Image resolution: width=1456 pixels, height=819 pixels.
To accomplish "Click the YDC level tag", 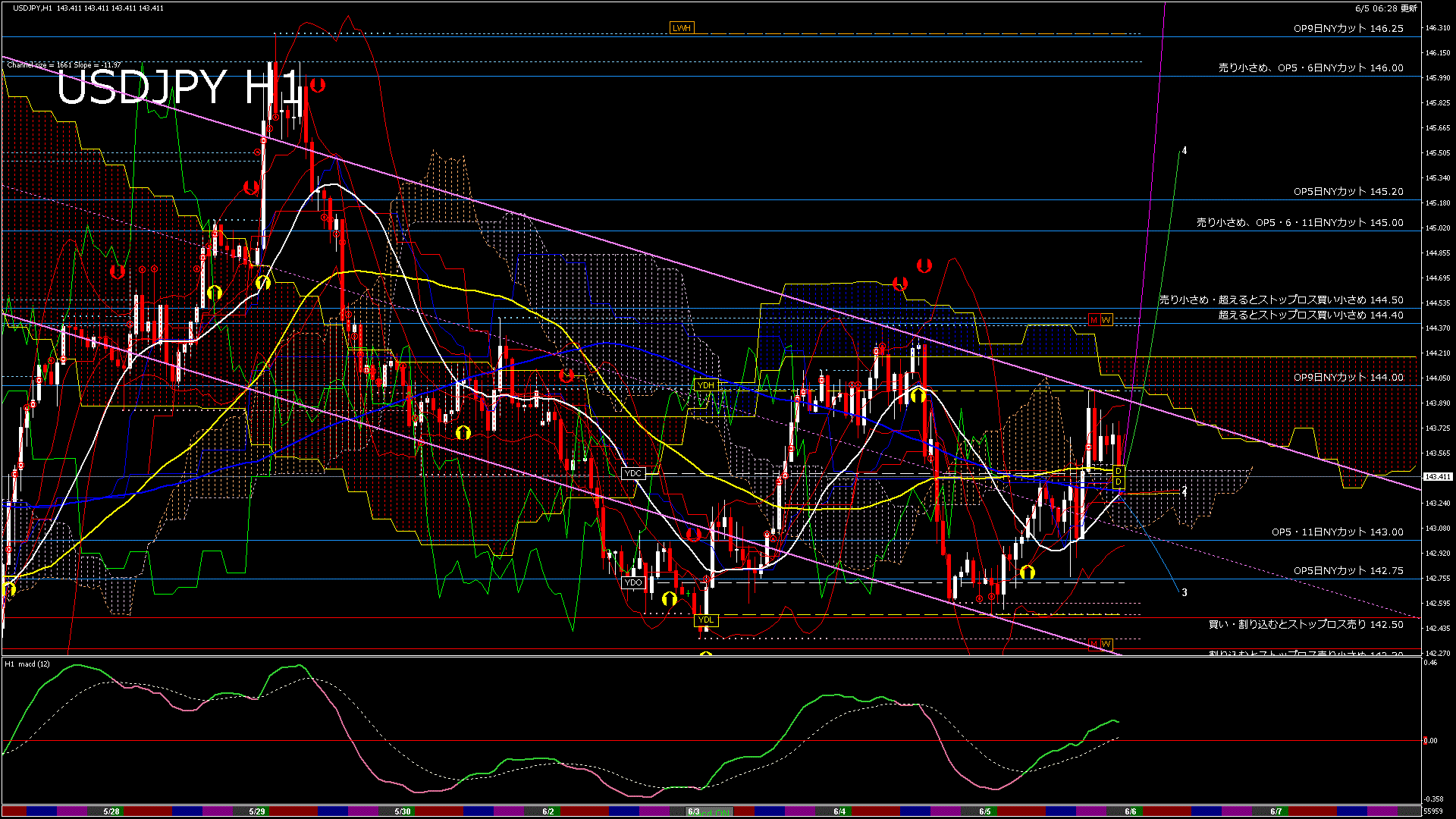I will pyautogui.click(x=632, y=473).
